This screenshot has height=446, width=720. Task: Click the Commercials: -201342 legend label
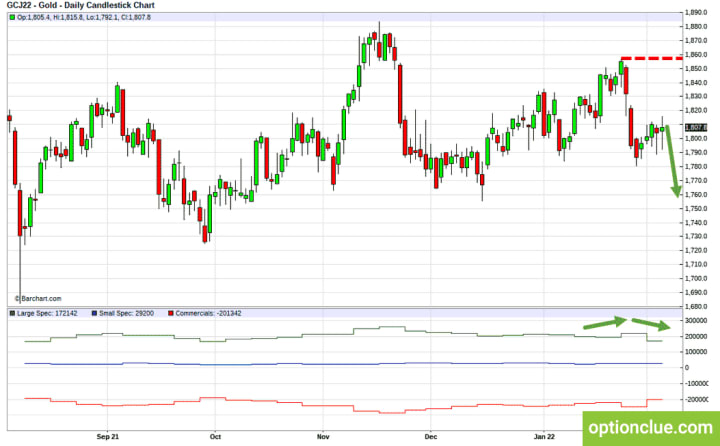tap(208, 313)
